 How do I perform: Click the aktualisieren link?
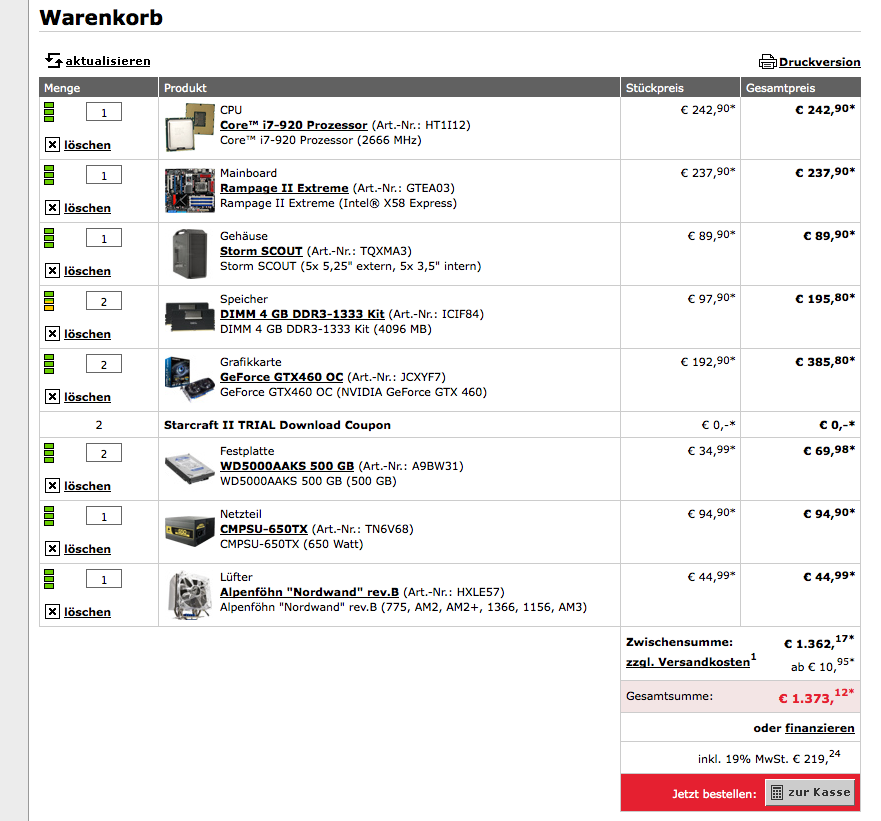pyautogui.click(x=108, y=61)
